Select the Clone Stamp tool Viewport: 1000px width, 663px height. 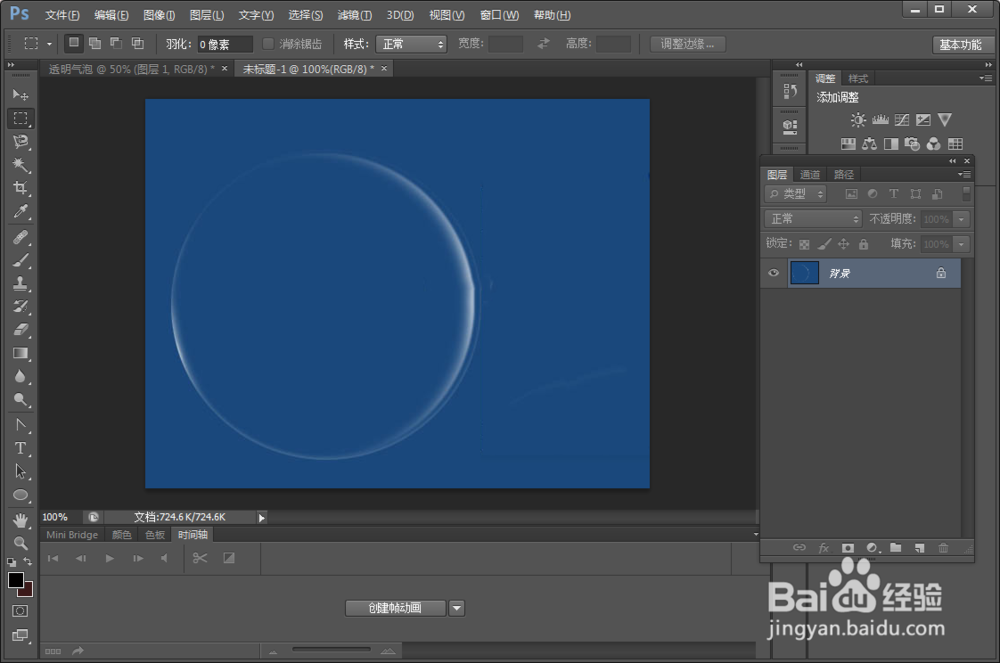pyautogui.click(x=20, y=284)
